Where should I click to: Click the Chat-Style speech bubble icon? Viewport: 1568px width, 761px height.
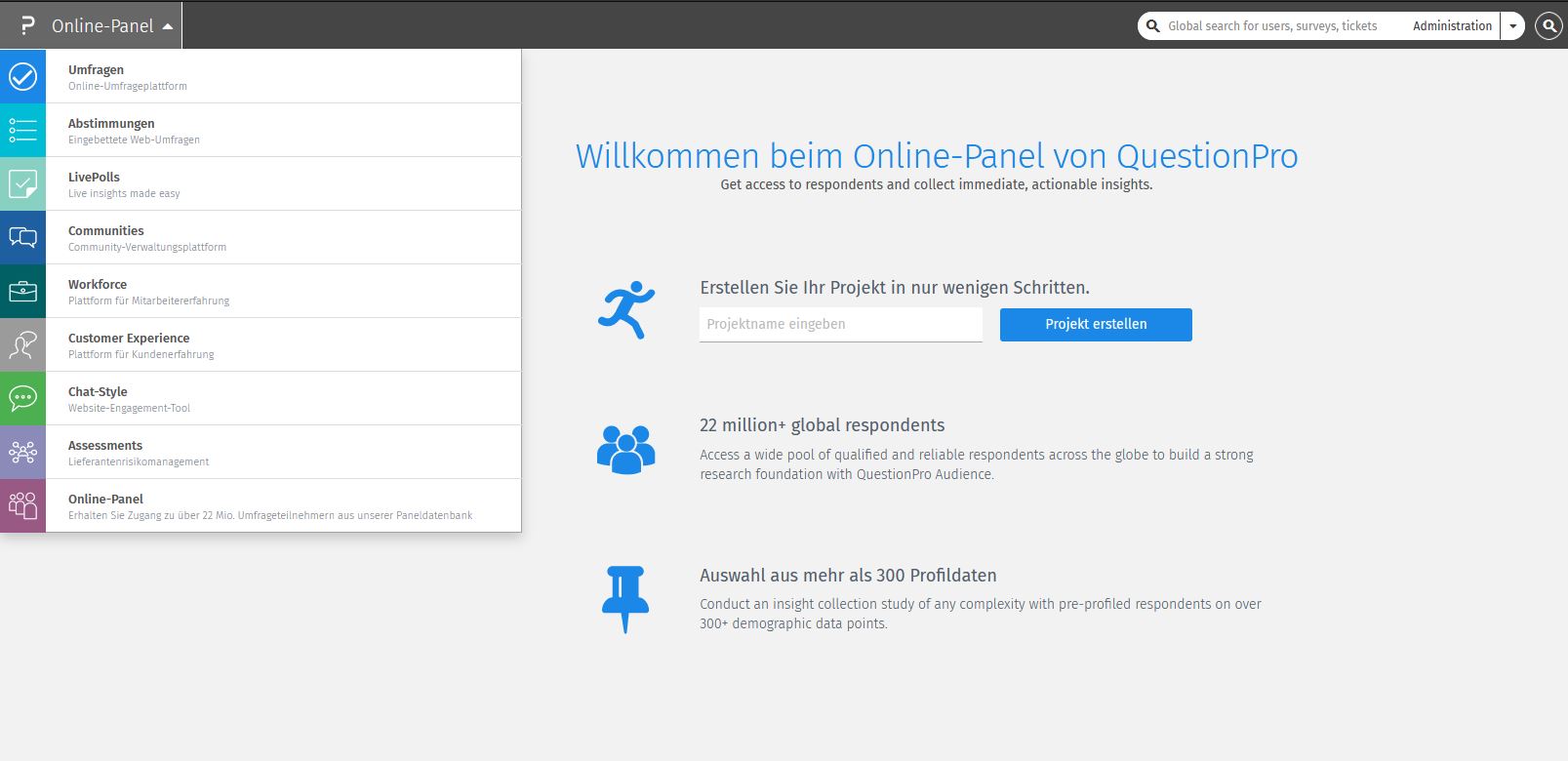point(22,398)
